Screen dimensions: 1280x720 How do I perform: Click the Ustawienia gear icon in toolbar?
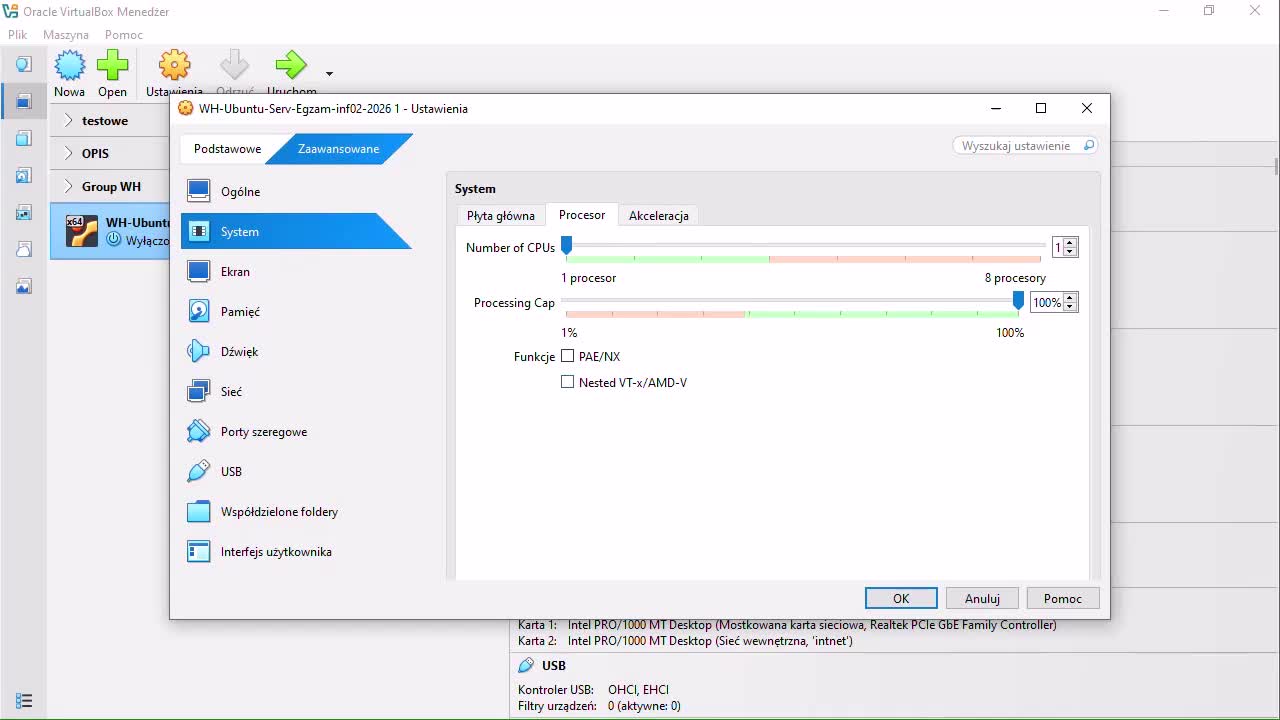[x=174, y=65]
